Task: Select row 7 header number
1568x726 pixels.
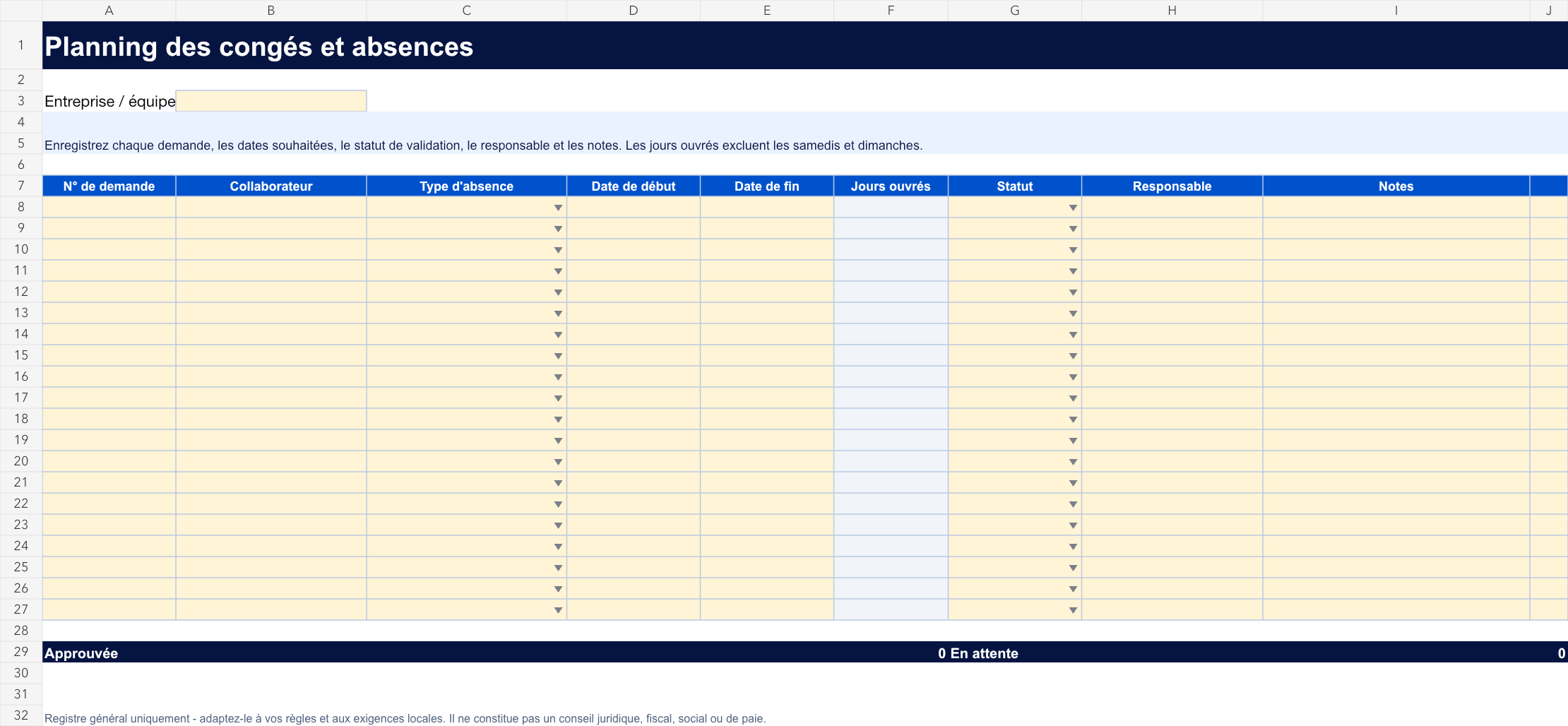Action: click(21, 186)
